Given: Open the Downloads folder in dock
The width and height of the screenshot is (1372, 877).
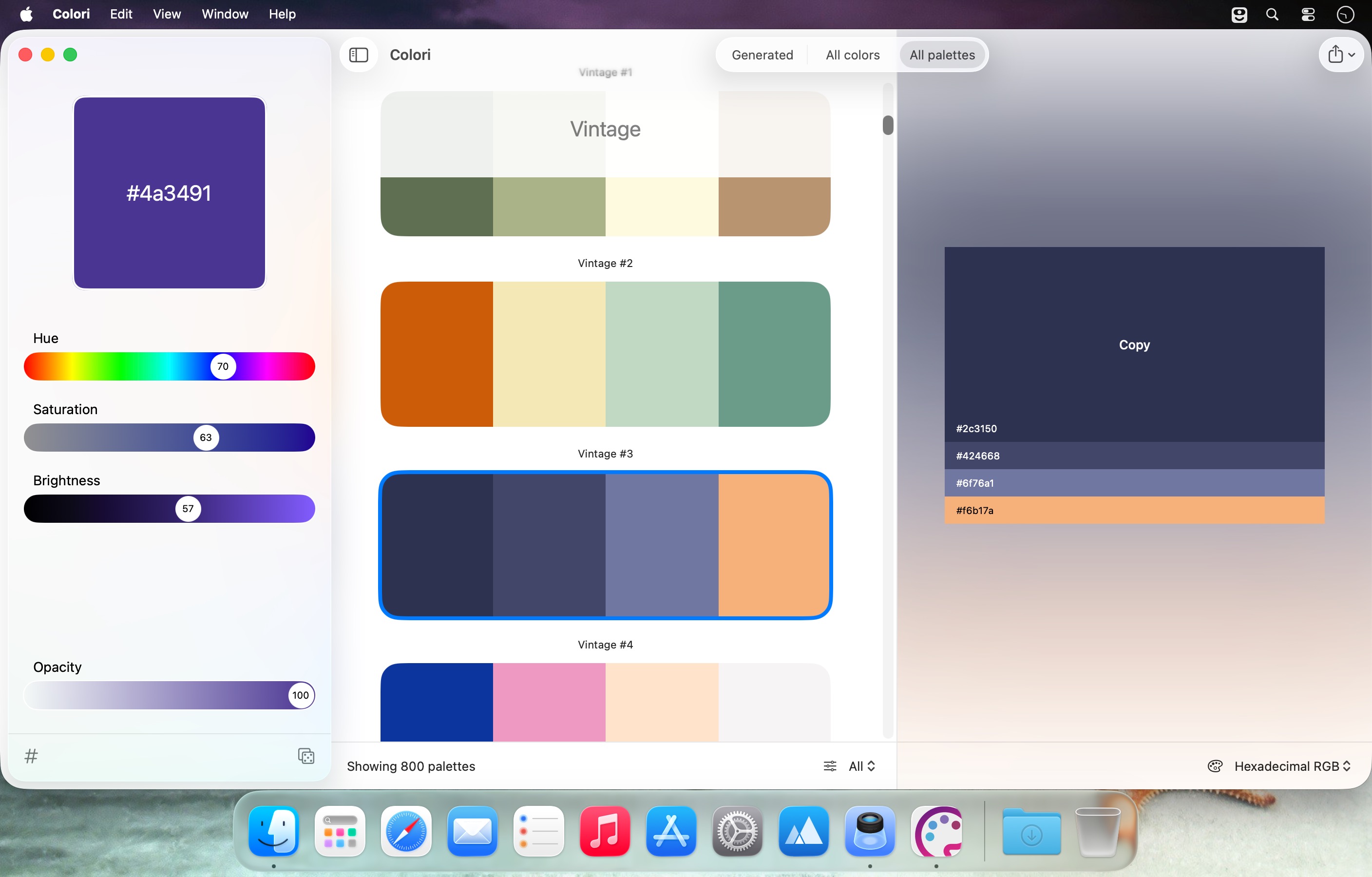Looking at the screenshot, I should [1031, 831].
